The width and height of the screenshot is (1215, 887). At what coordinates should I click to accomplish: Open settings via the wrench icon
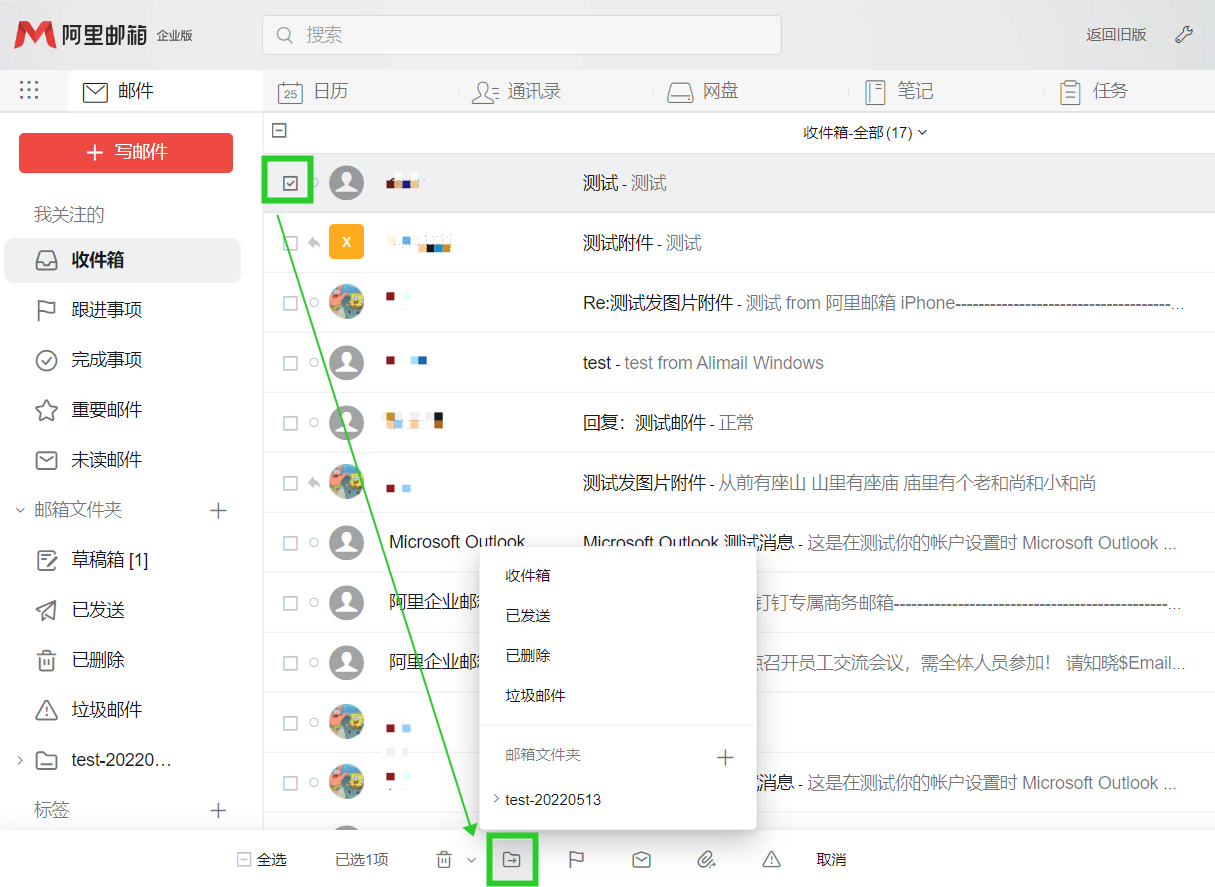tap(1184, 34)
